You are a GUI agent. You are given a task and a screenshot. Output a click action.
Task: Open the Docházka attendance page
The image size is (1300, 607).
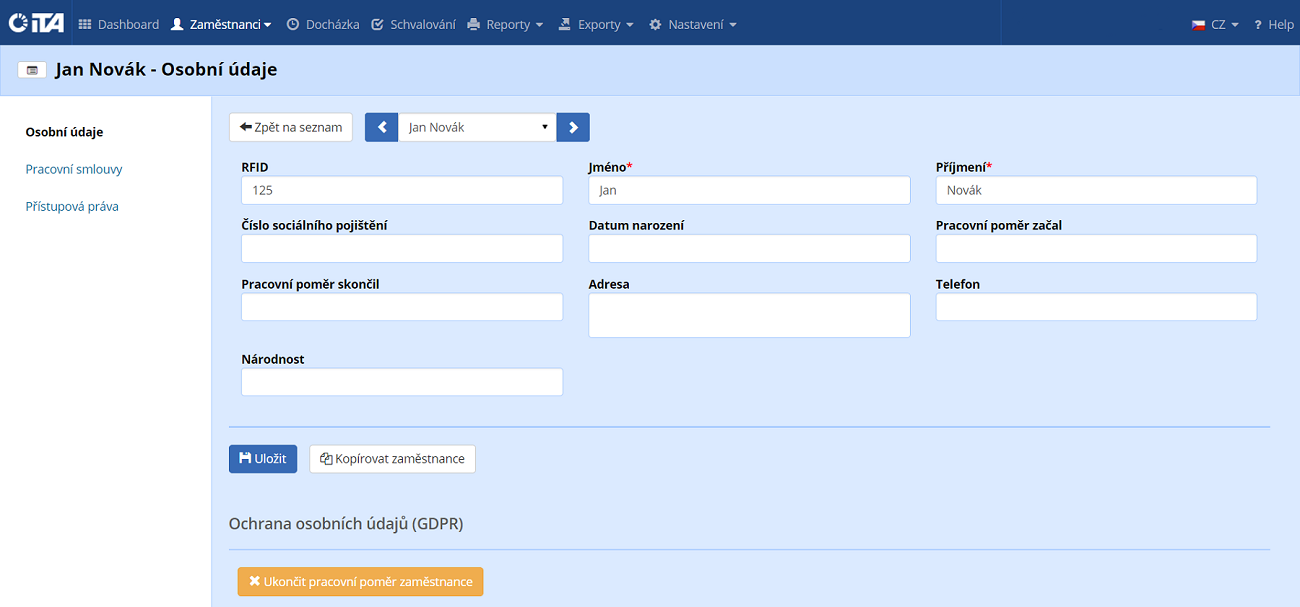pyautogui.click(x=322, y=24)
